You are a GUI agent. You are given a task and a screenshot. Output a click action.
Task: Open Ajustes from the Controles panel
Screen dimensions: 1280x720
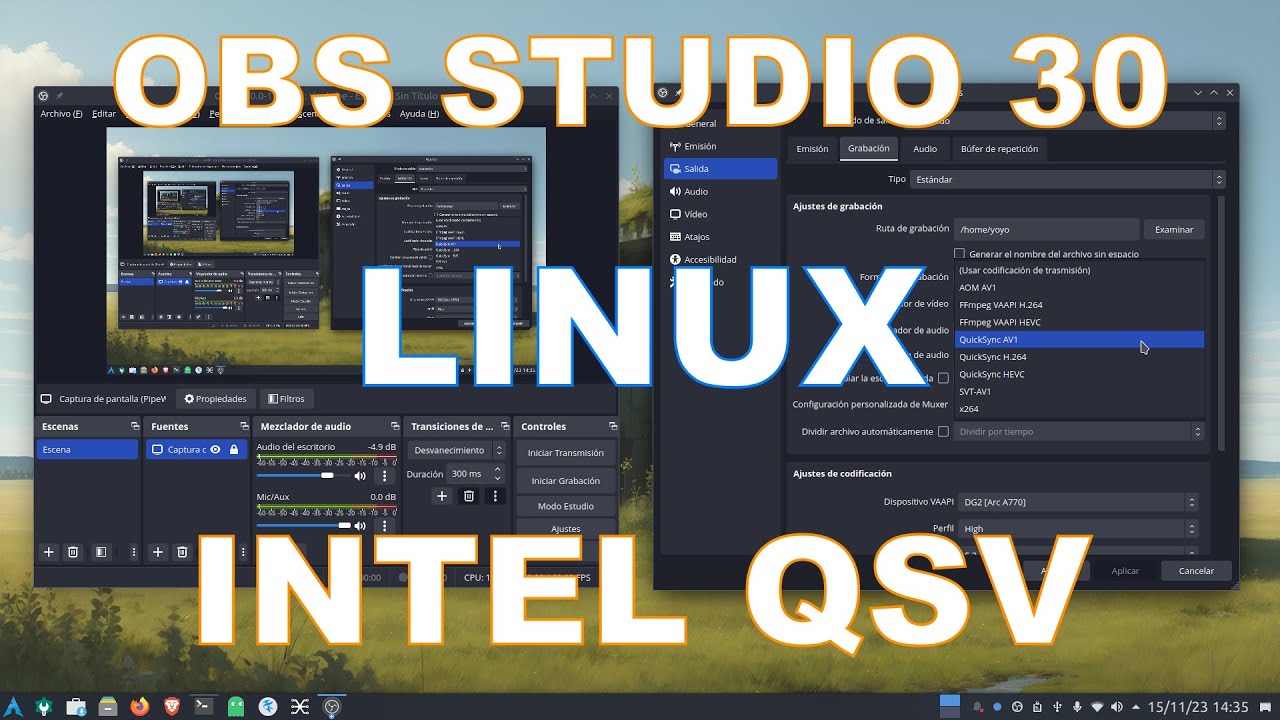click(566, 529)
